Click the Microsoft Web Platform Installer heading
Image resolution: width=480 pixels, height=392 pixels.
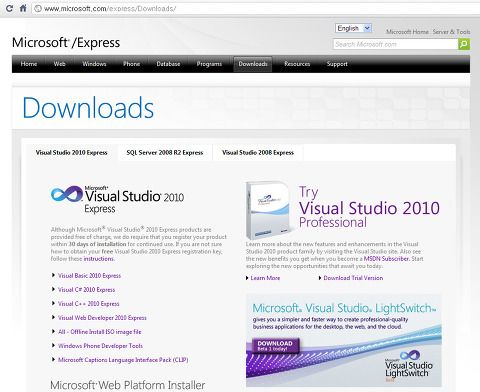point(128,385)
